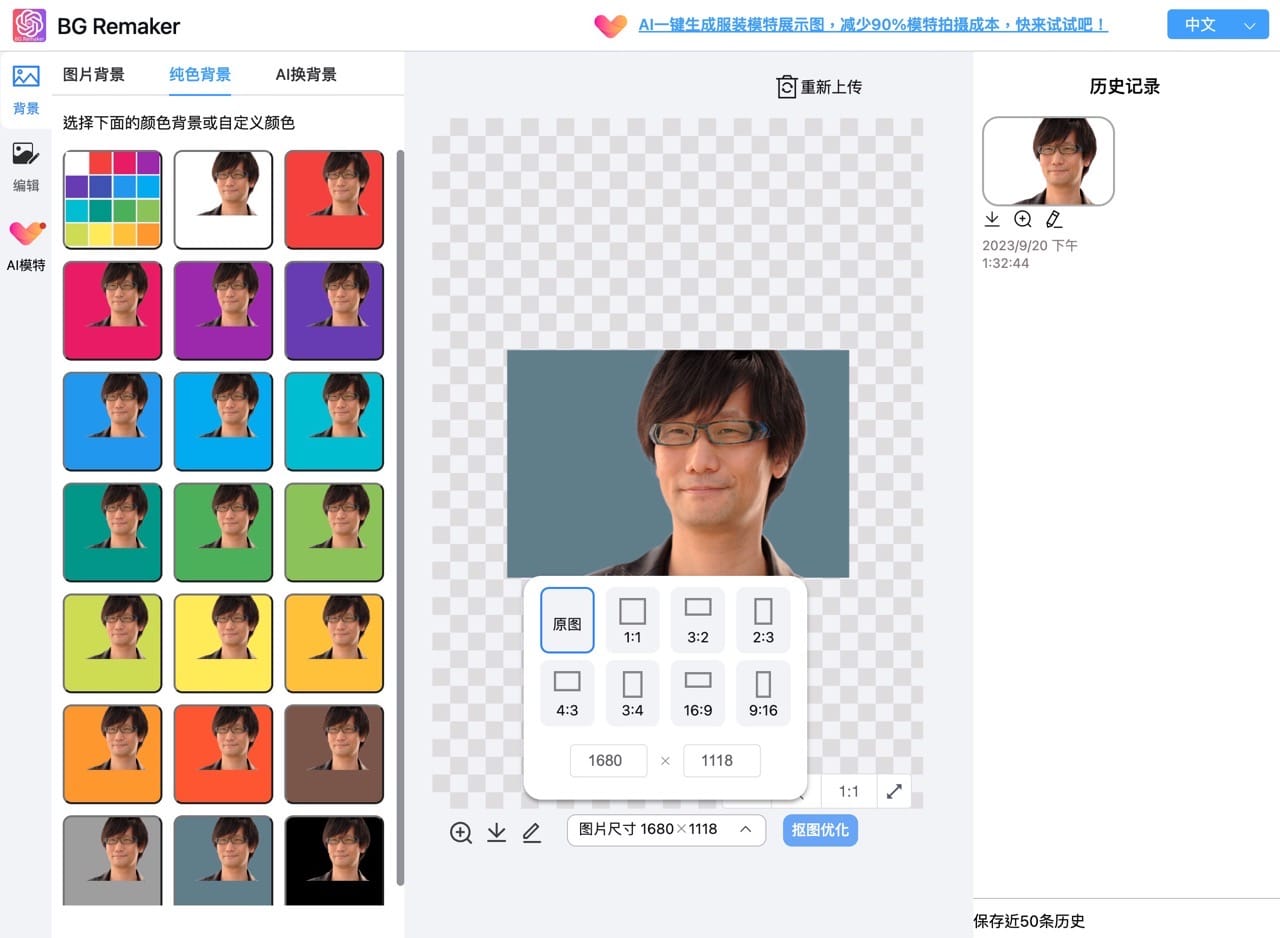1280x938 pixels.
Task: Select the 3:2 aspect ratio
Action: tap(698, 620)
